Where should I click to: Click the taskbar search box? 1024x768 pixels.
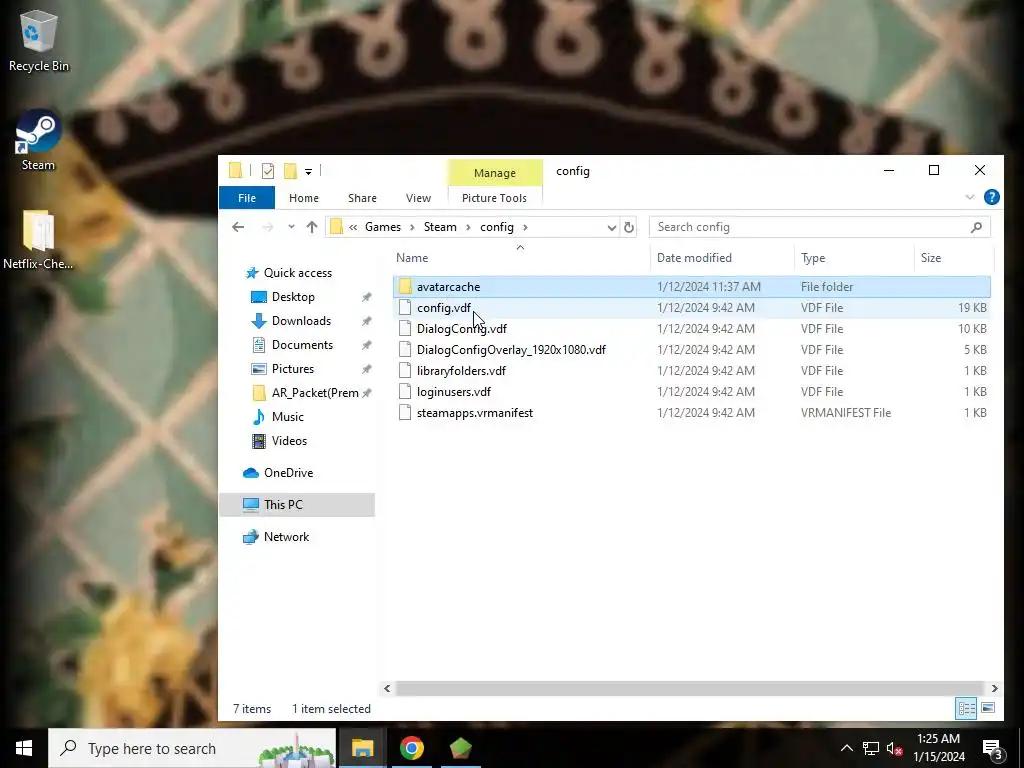[x=192, y=748]
